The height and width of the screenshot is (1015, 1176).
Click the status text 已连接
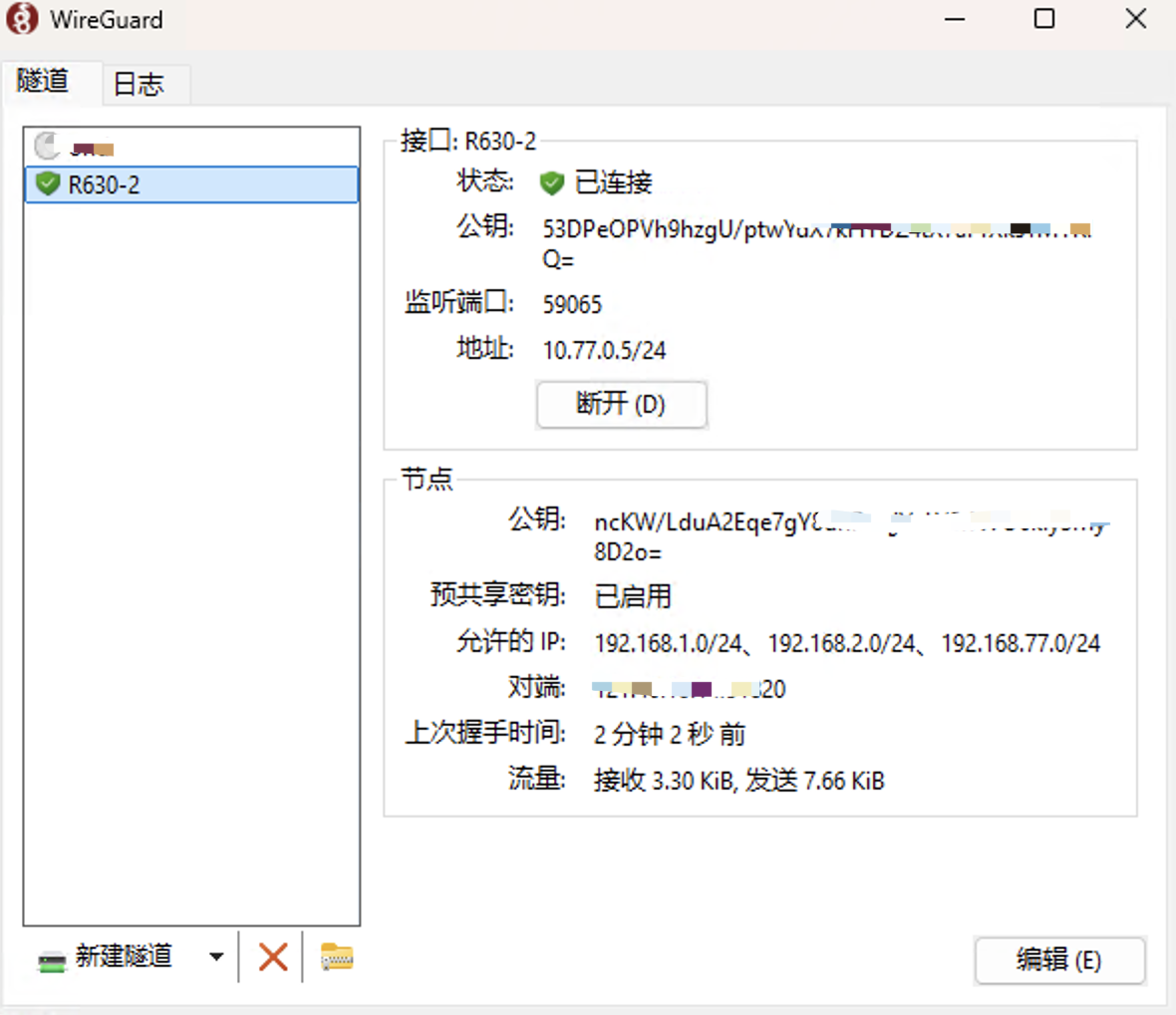coord(614,182)
